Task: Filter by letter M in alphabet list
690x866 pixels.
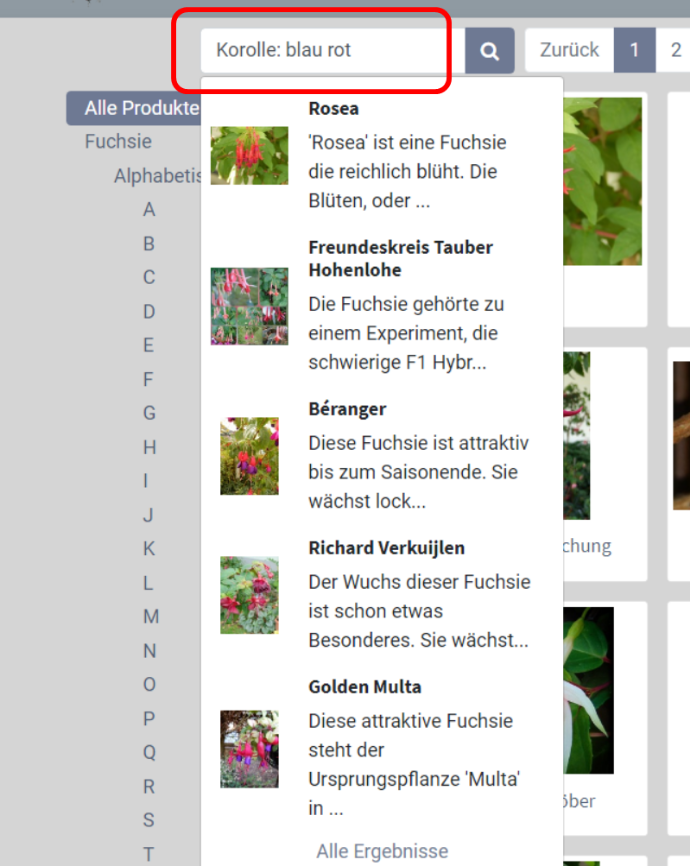Action: pyautogui.click(x=151, y=616)
